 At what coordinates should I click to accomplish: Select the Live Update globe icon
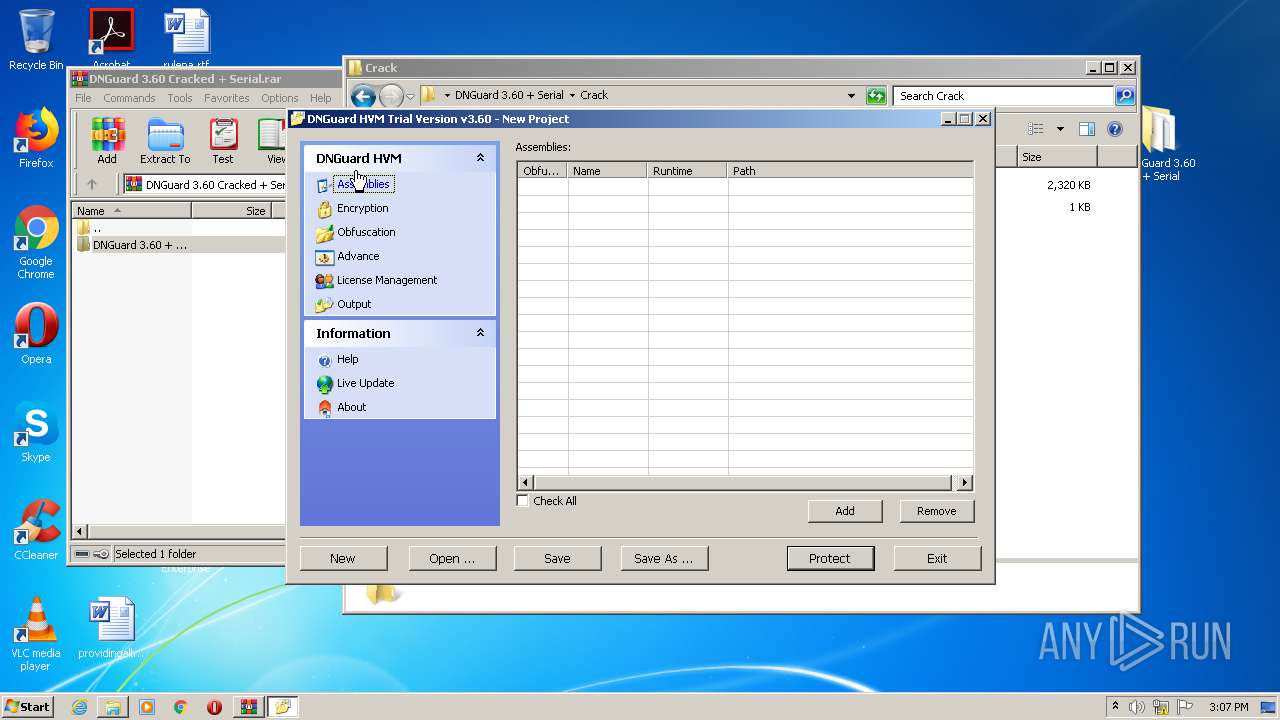tap(324, 383)
